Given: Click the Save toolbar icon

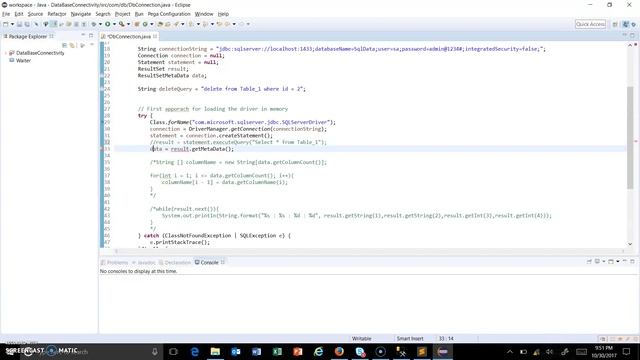Looking at the screenshot, I should (x=19, y=24).
